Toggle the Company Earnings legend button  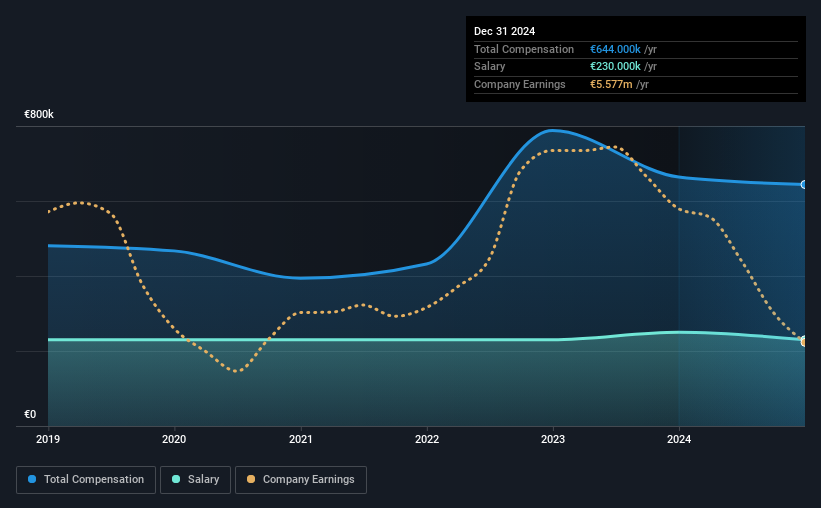(301, 480)
